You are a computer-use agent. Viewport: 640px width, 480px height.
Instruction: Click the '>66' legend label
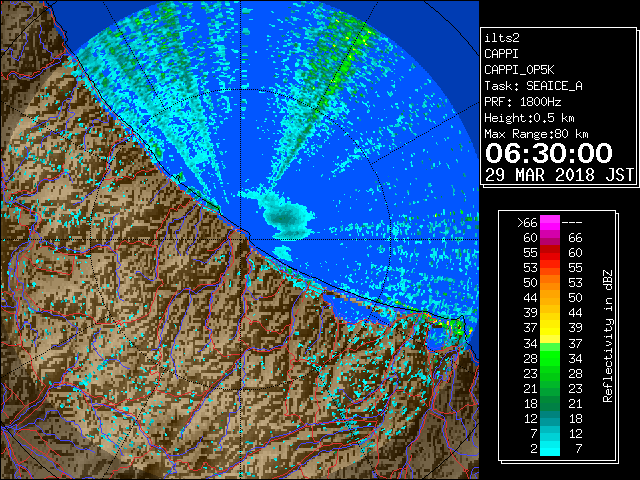pos(527,223)
